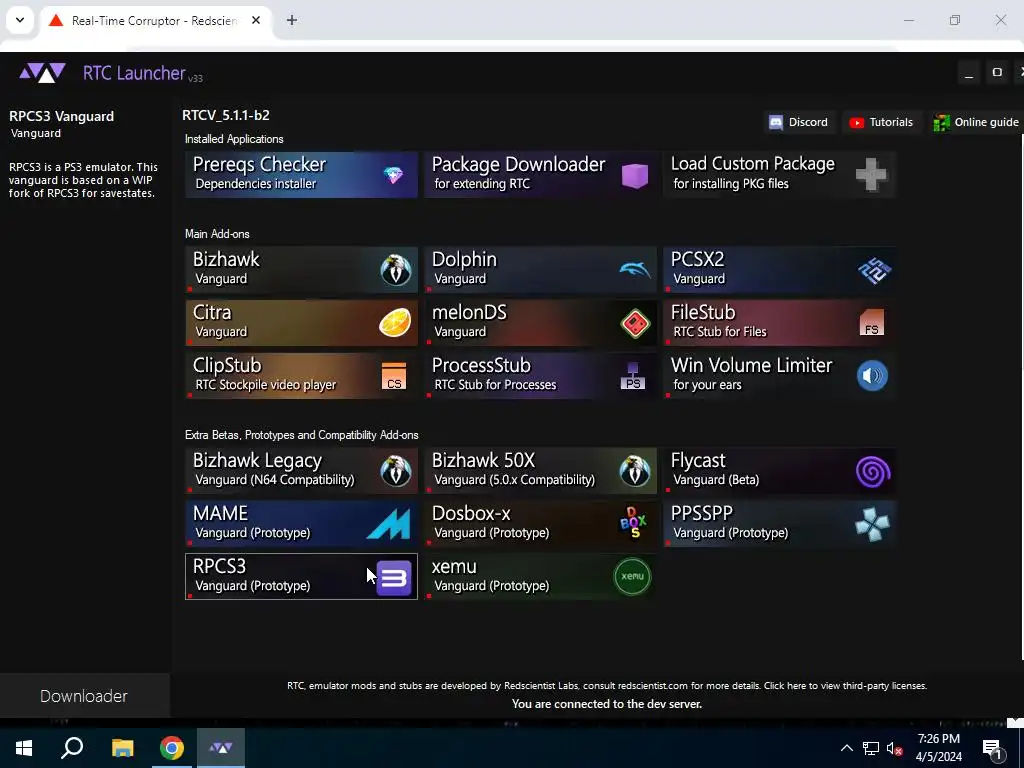Click the MAME blue M logo

pos(389,524)
